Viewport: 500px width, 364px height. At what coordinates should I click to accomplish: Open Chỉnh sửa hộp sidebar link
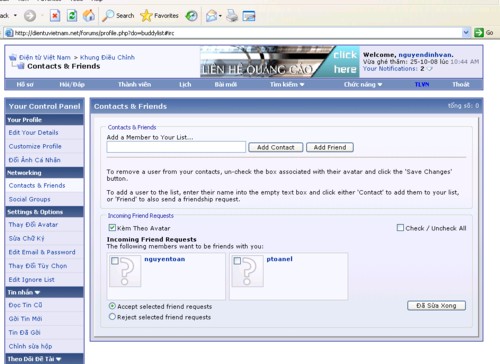[30, 346]
